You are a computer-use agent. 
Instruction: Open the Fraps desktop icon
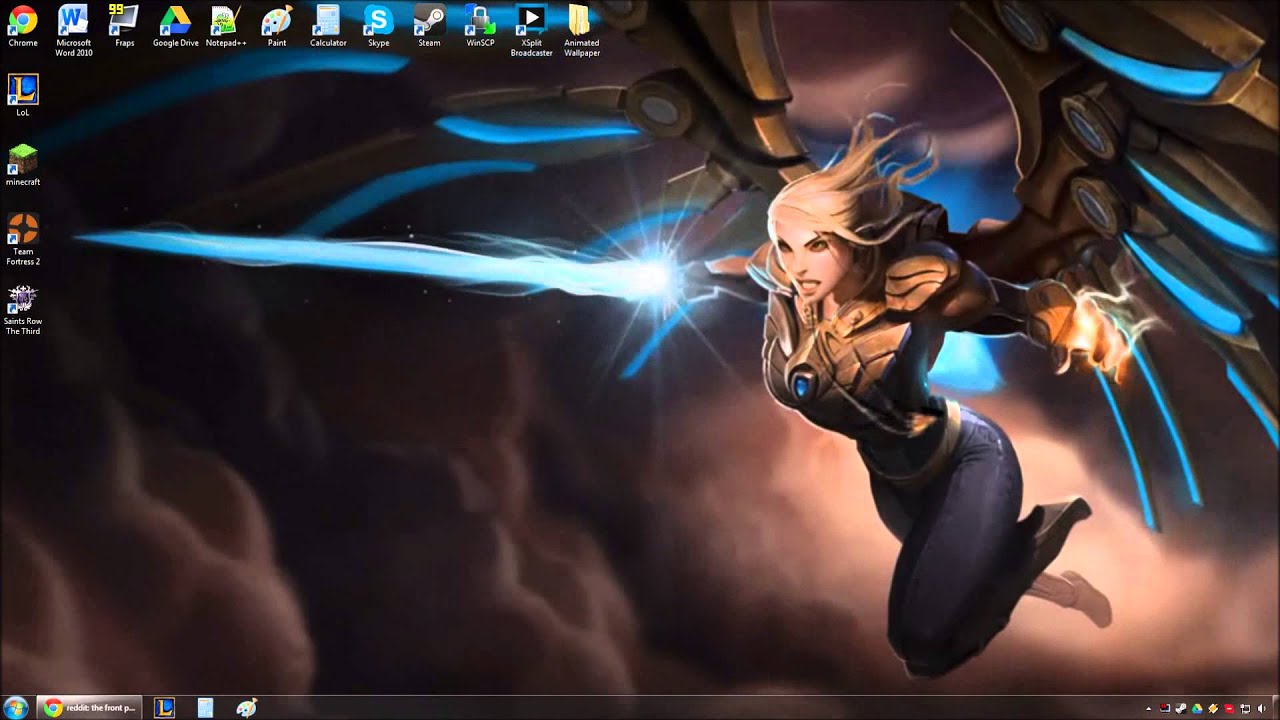click(124, 26)
